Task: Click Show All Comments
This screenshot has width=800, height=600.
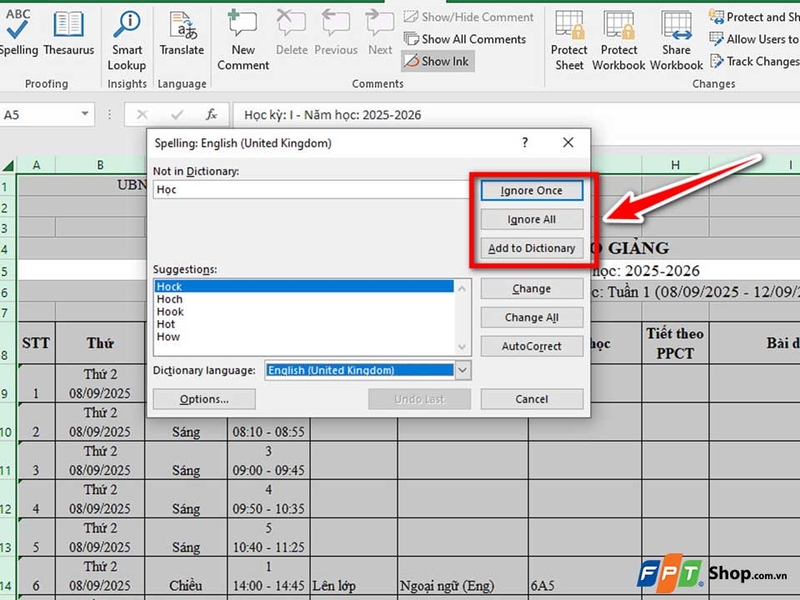Action: coord(465,39)
